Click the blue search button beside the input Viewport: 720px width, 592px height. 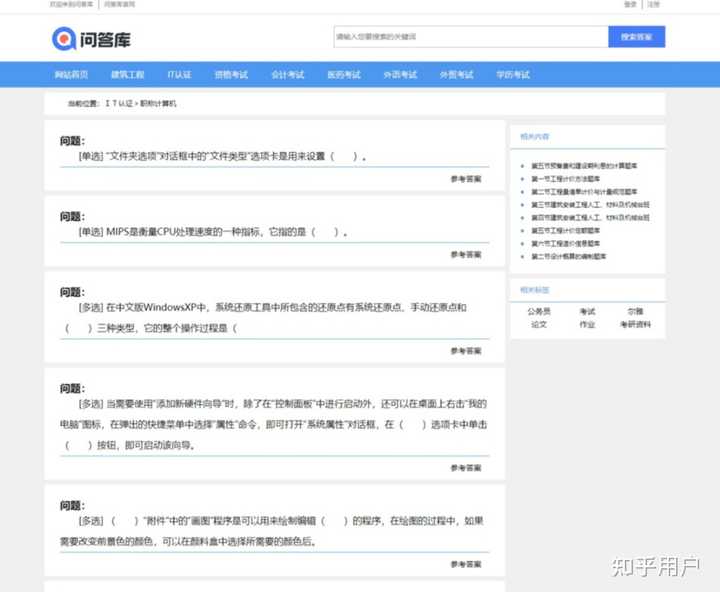[x=636, y=37]
